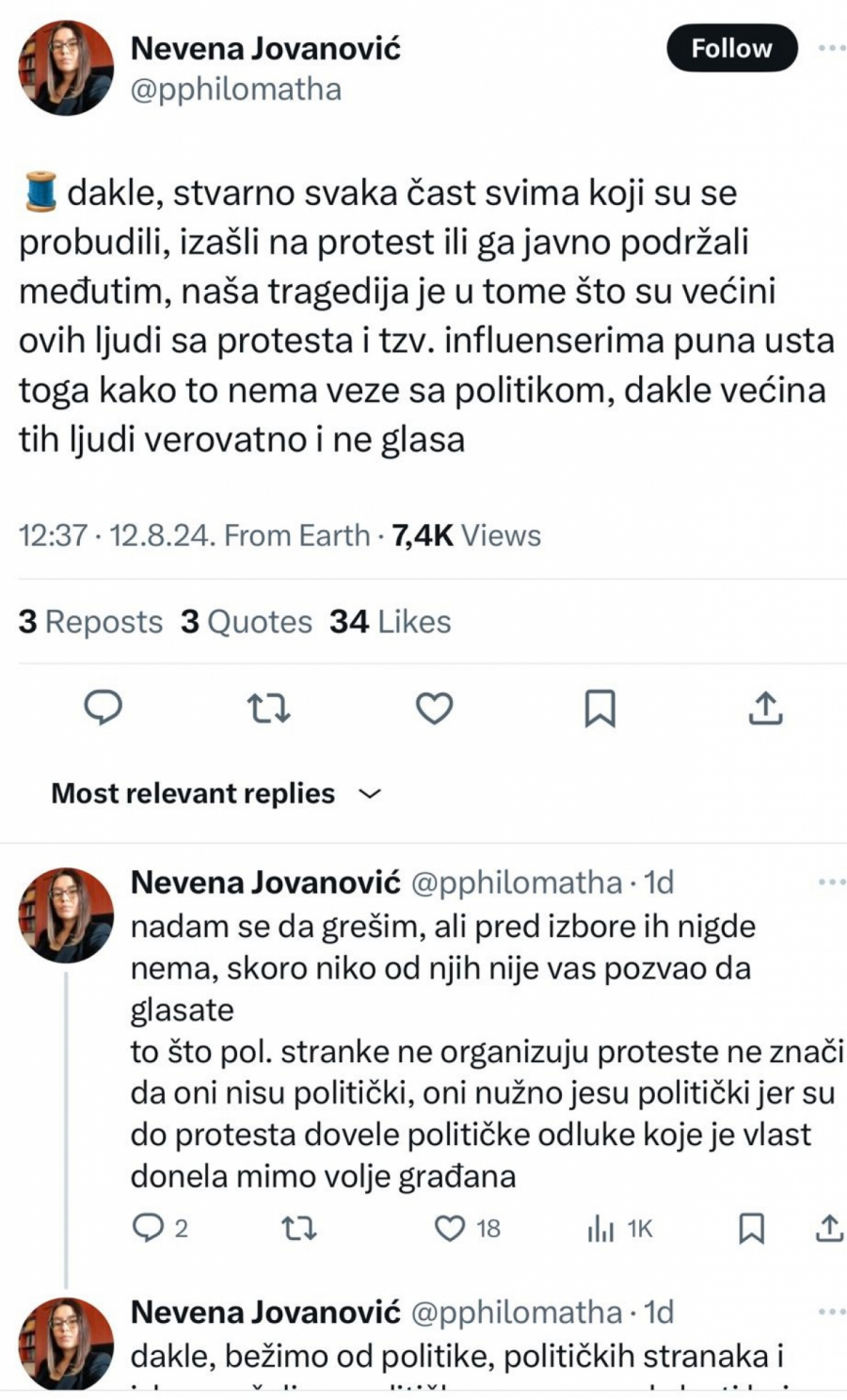
Task: Open reply icon showing 2 comments
Action: point(148,1228)
